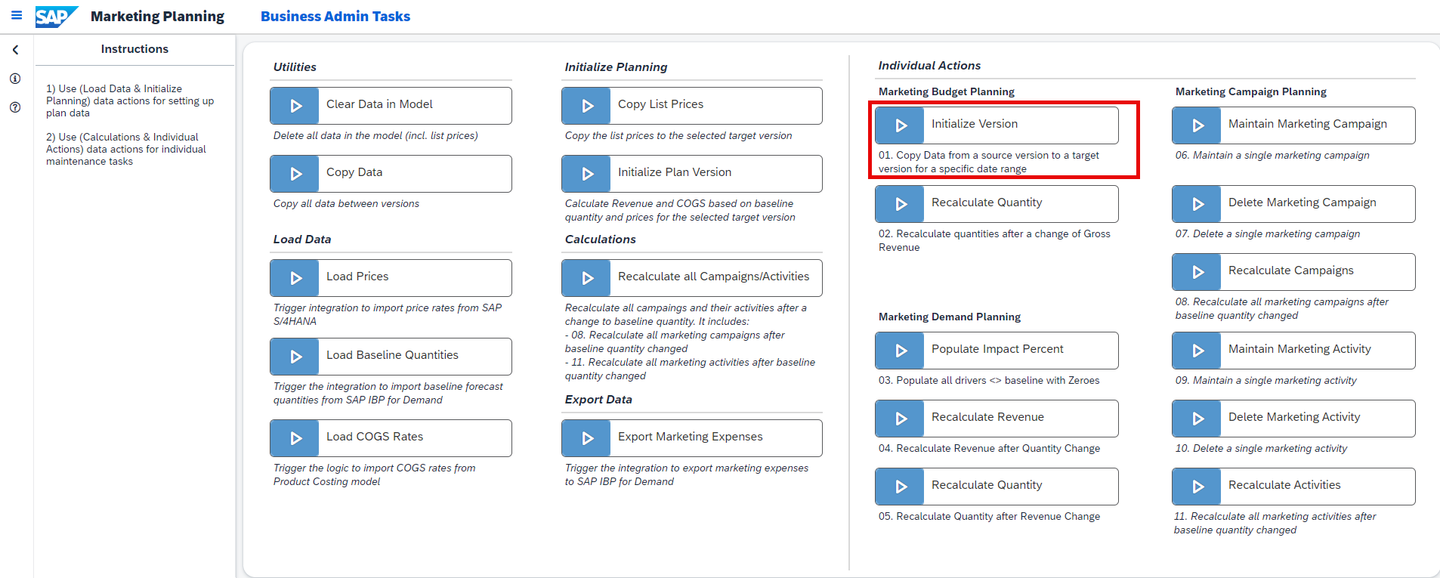Click the Clear Data in Model button label

pos(379,104)
